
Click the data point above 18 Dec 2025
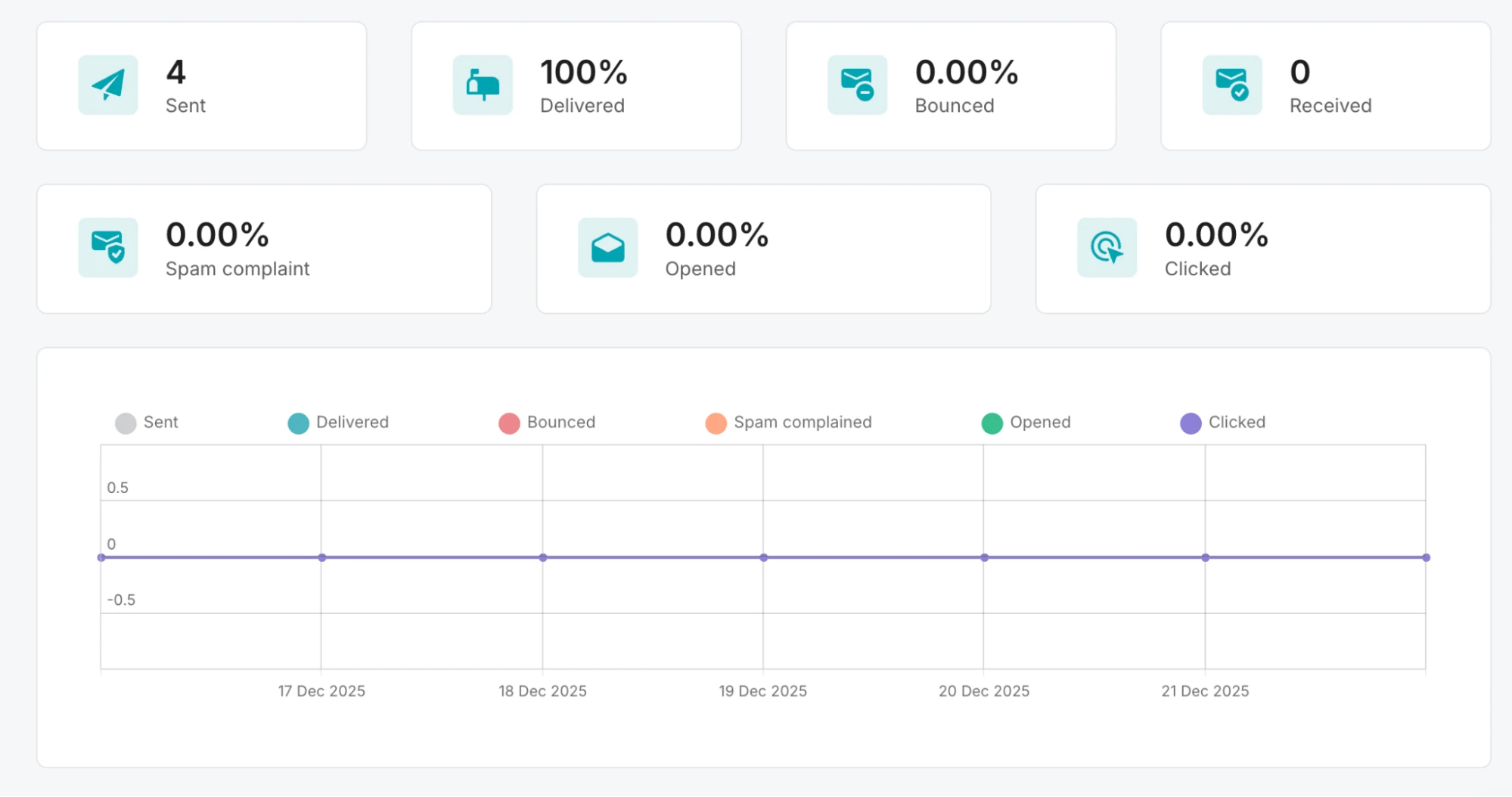tap(543, 557)
